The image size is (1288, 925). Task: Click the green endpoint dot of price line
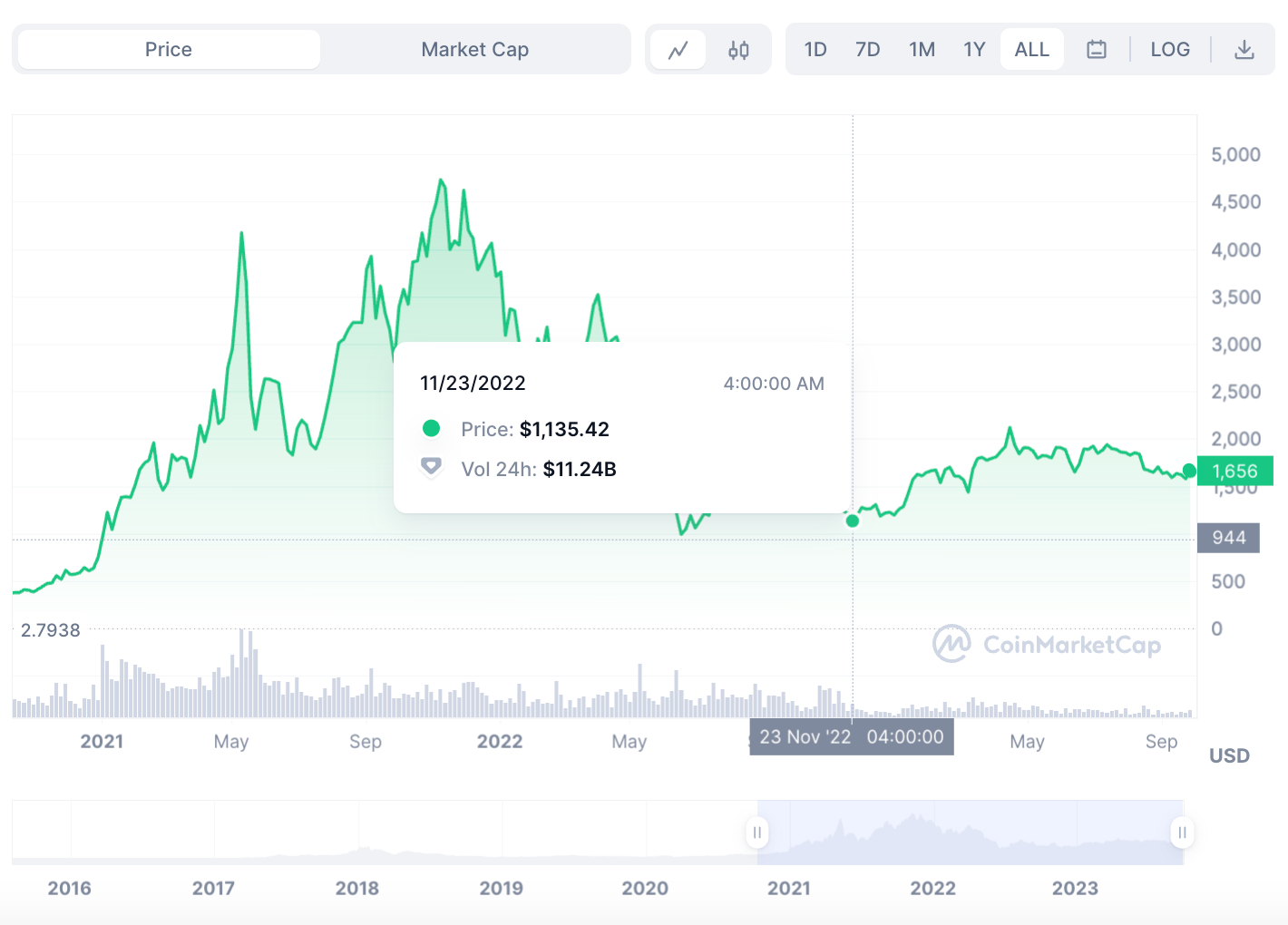(x=1189, y=471)
